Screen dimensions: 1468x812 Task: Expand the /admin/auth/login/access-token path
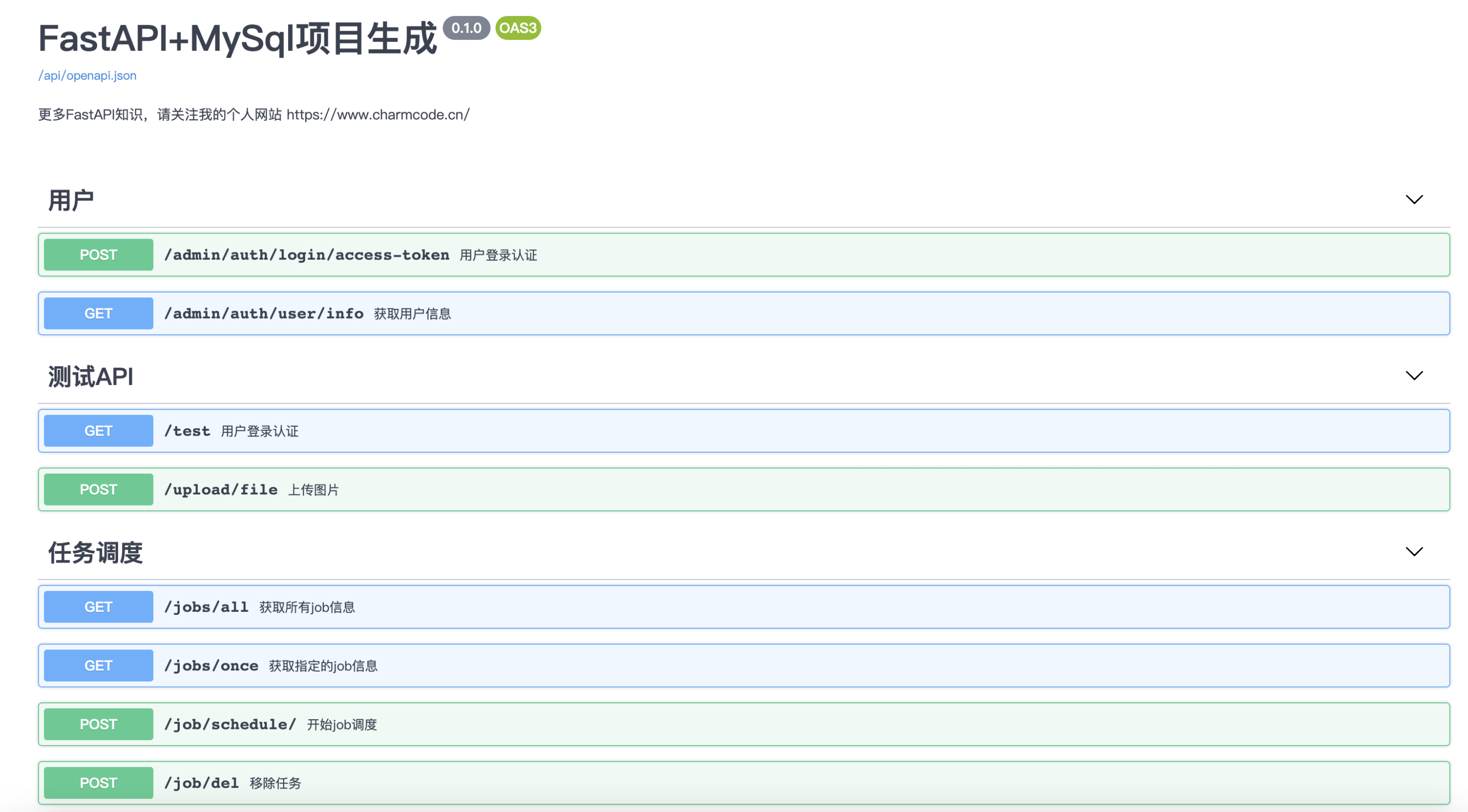(307, 254)
